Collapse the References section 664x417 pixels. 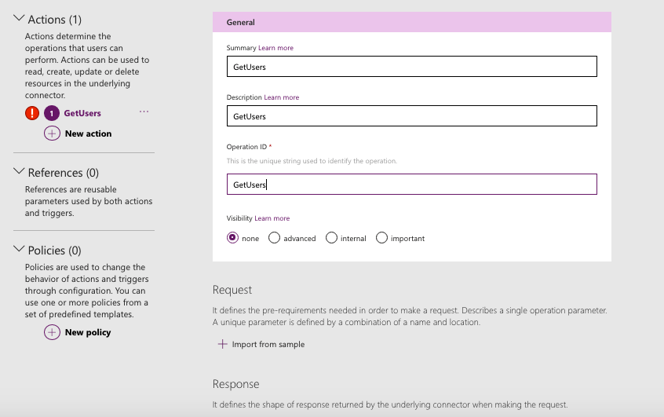coord(18,172)
